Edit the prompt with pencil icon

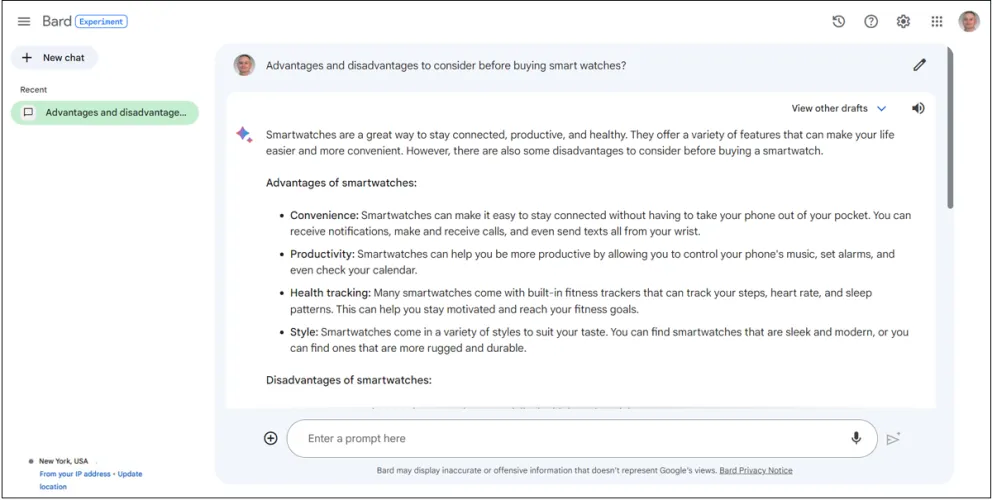(919, 65)
